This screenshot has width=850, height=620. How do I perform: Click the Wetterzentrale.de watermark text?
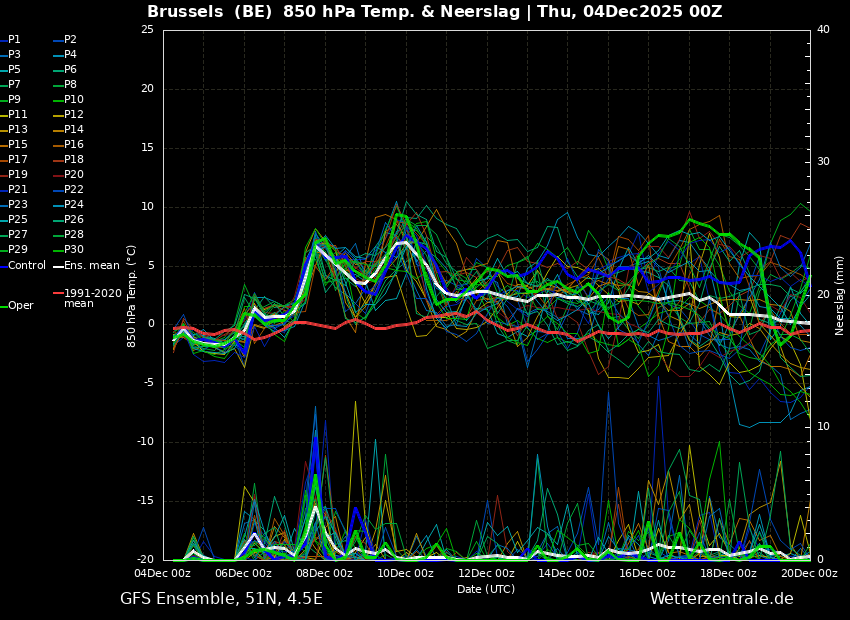[x=721, y=599]
